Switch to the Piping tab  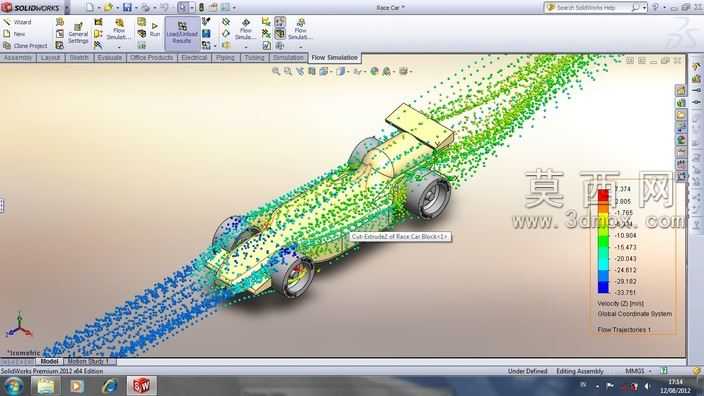(225, 58)
